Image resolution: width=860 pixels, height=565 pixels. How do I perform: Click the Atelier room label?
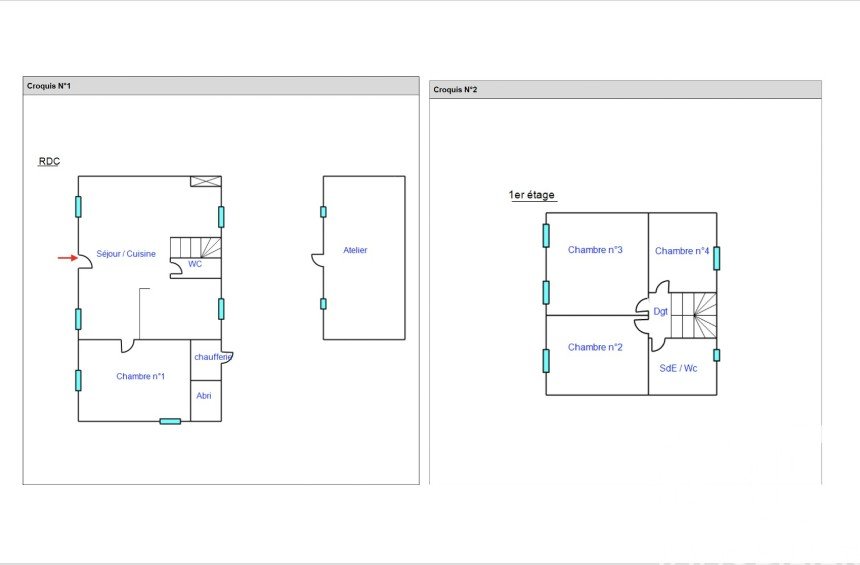point(355,250)
